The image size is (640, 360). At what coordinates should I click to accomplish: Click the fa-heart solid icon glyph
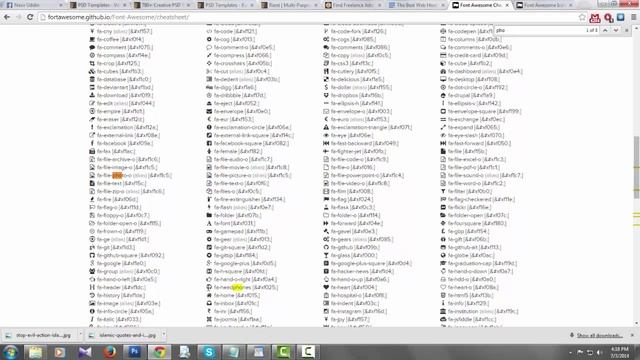[x=326, y=287]
